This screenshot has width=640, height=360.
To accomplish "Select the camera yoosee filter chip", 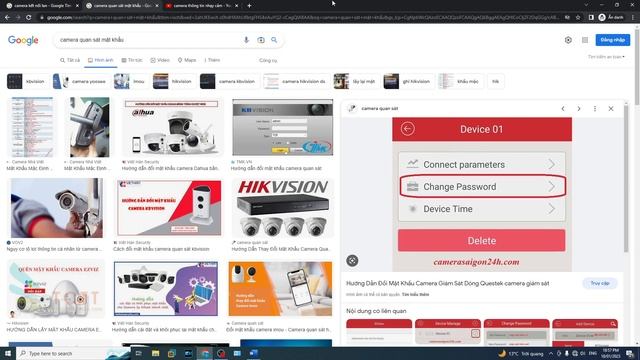I will coord(81,81).
